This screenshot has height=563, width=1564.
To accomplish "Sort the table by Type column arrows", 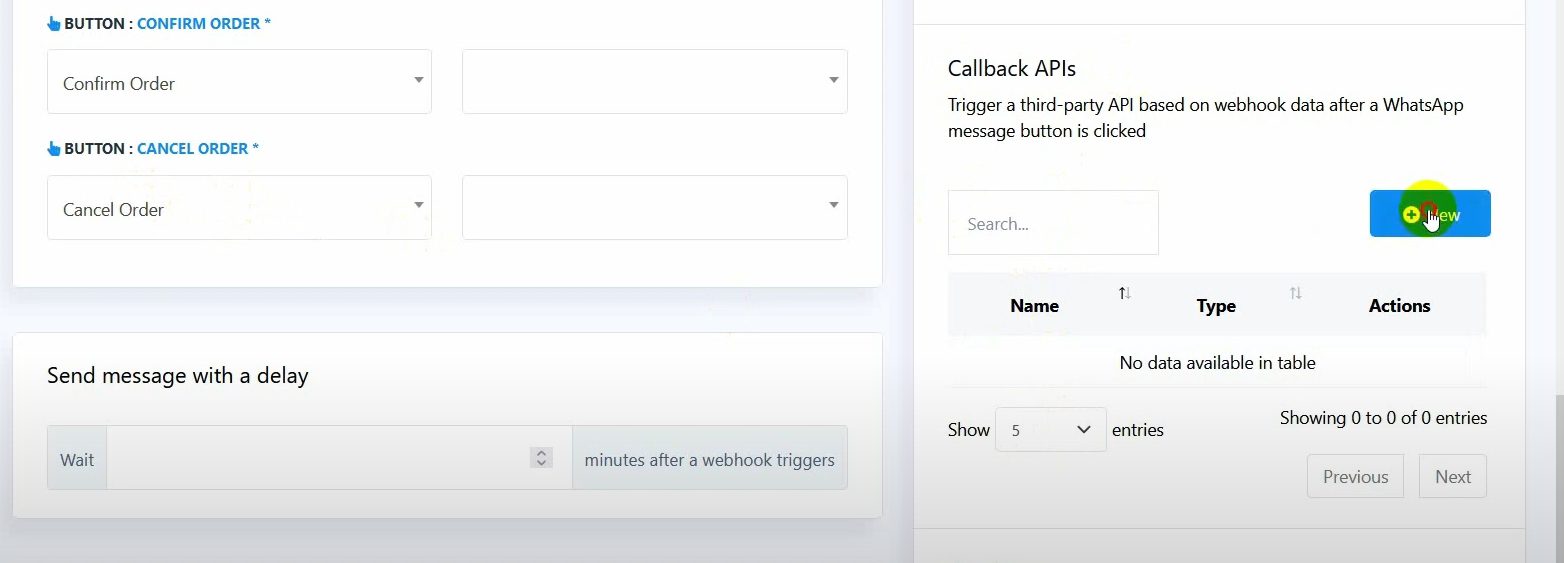I will [1295, 293].
